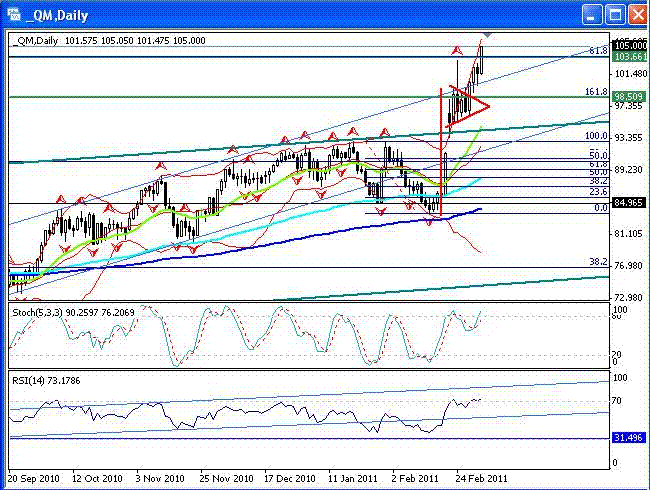This screenshot has height=490, width=650.
Task: Click the 72.980 price scale value
Action: pyautogui.click(x=628, y=298)
